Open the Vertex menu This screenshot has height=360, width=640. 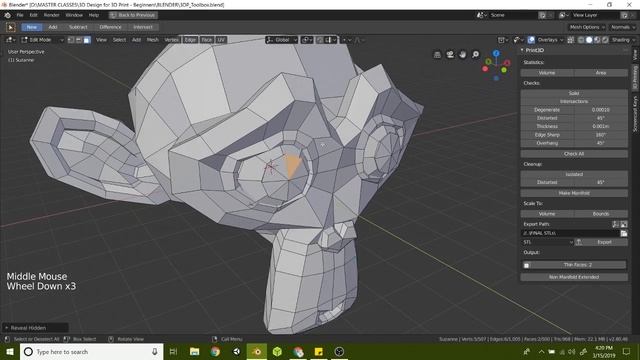coord(171,40)
